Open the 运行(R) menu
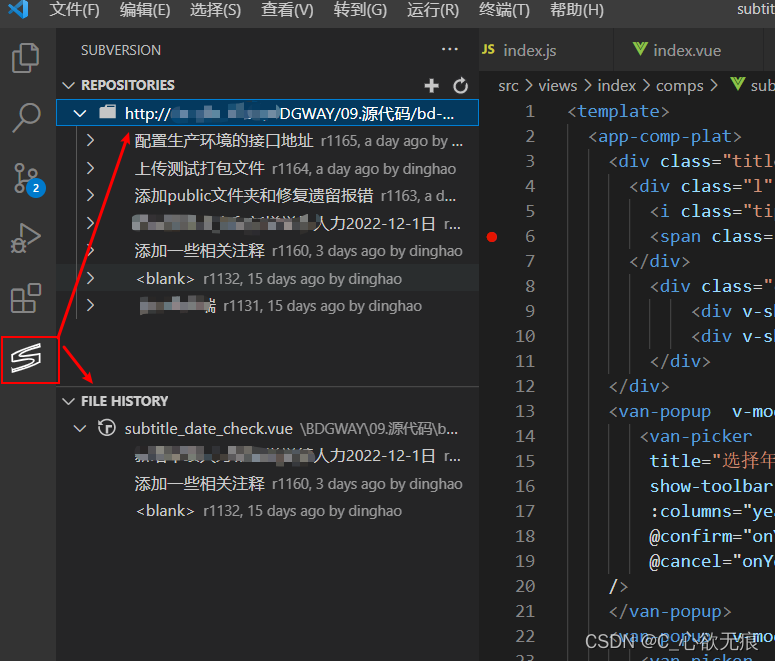Screen dimensions: 775x661 click(432, 9)
